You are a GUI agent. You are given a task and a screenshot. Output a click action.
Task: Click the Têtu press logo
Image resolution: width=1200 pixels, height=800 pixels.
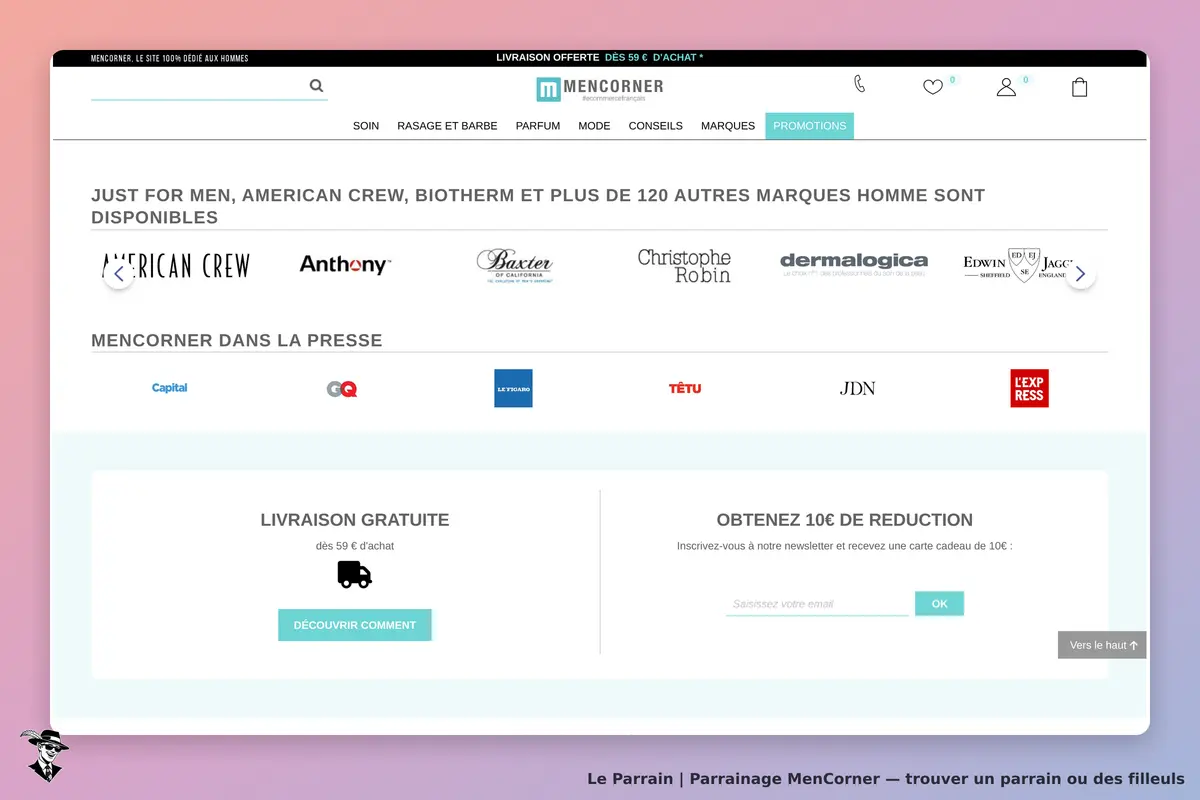(685, 388)
